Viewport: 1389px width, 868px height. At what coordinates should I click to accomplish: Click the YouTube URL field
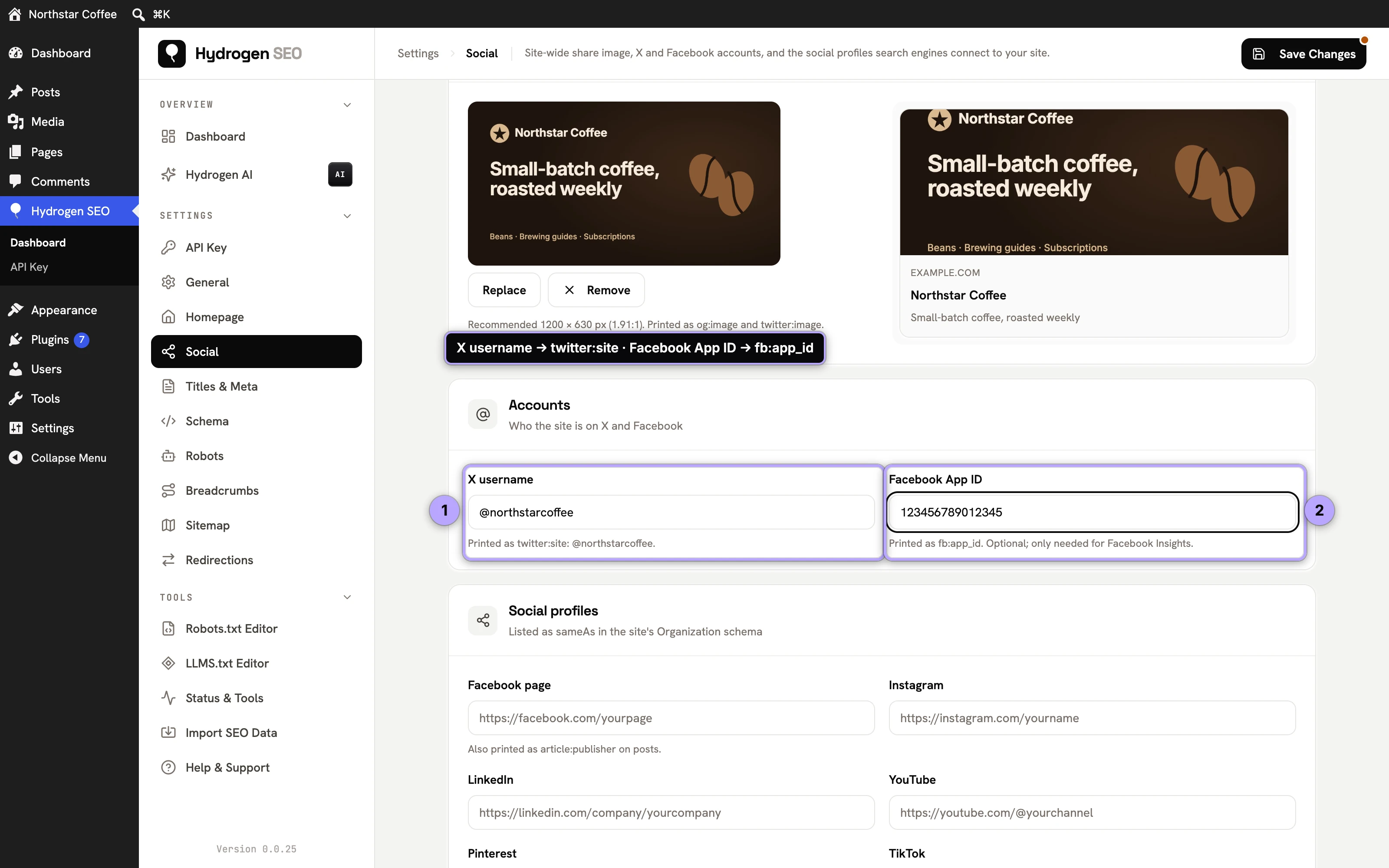click(1092, 812)
